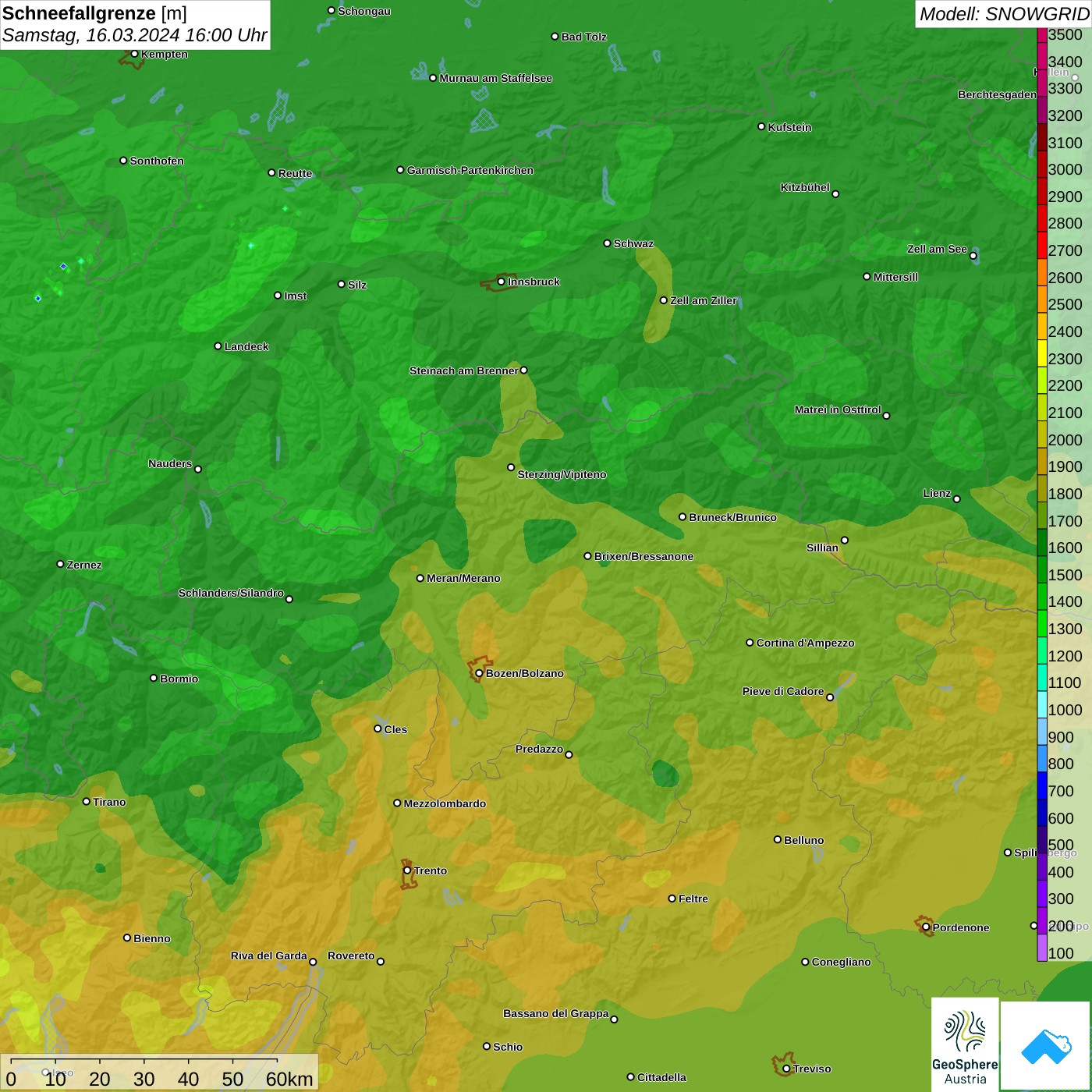Click the Zell am See location dot
This screenshot has height=1092, width=1092.
pyautogui.click(x=973, y=255)
